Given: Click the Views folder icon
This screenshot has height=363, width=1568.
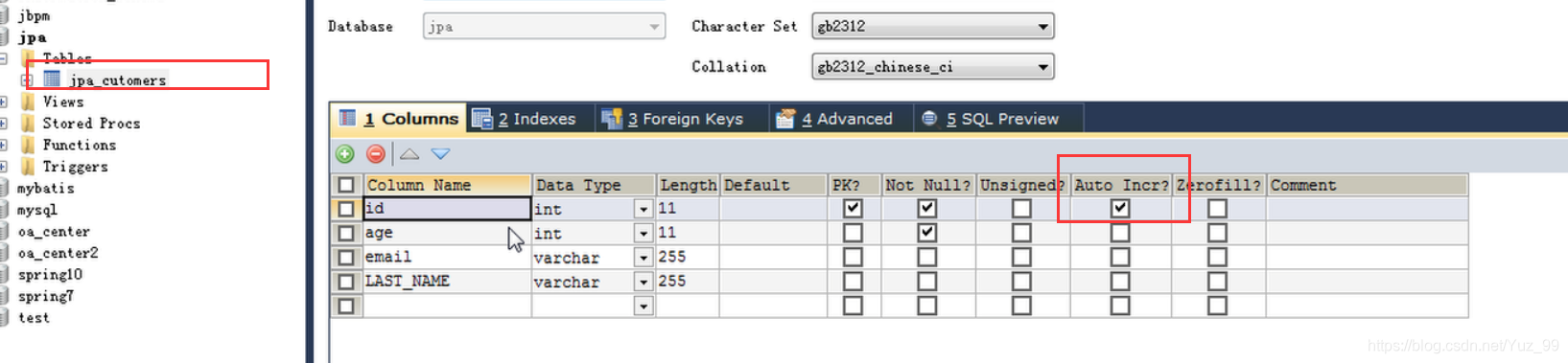Looking at the screenshot, I should [x=28, y=102].
